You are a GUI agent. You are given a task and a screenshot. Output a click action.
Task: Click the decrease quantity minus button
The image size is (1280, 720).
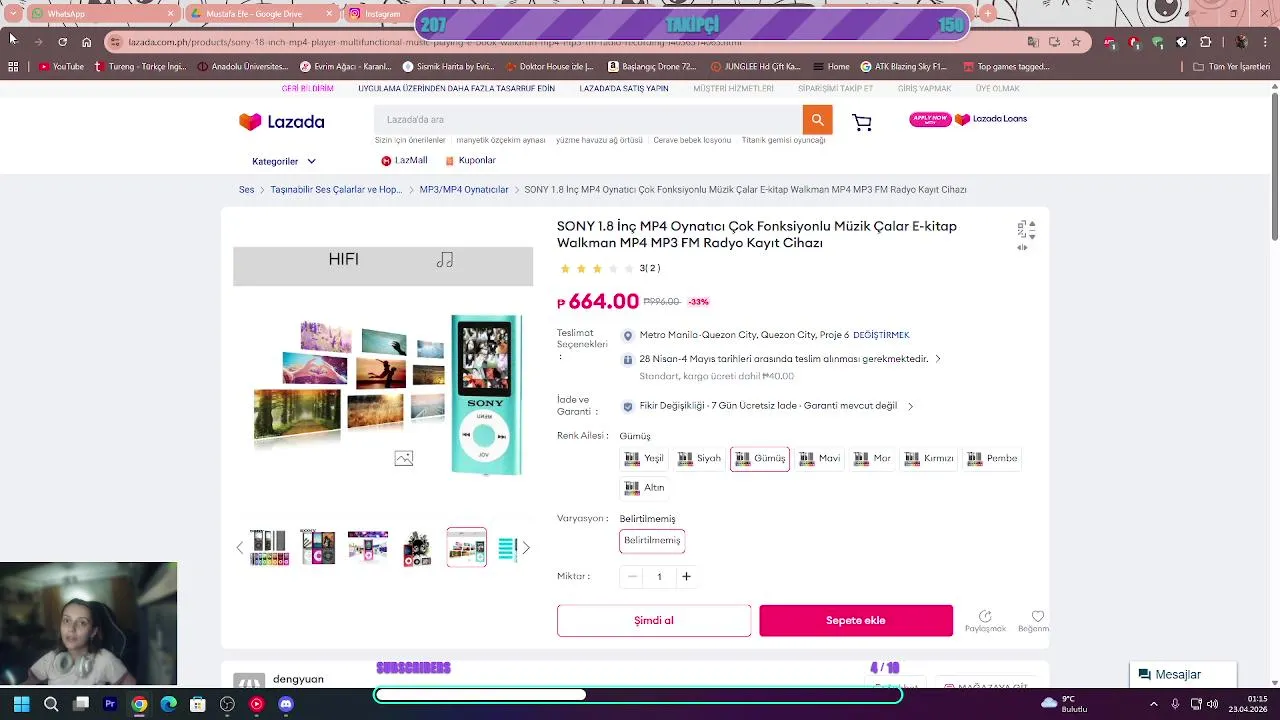(x=632, y=576)
